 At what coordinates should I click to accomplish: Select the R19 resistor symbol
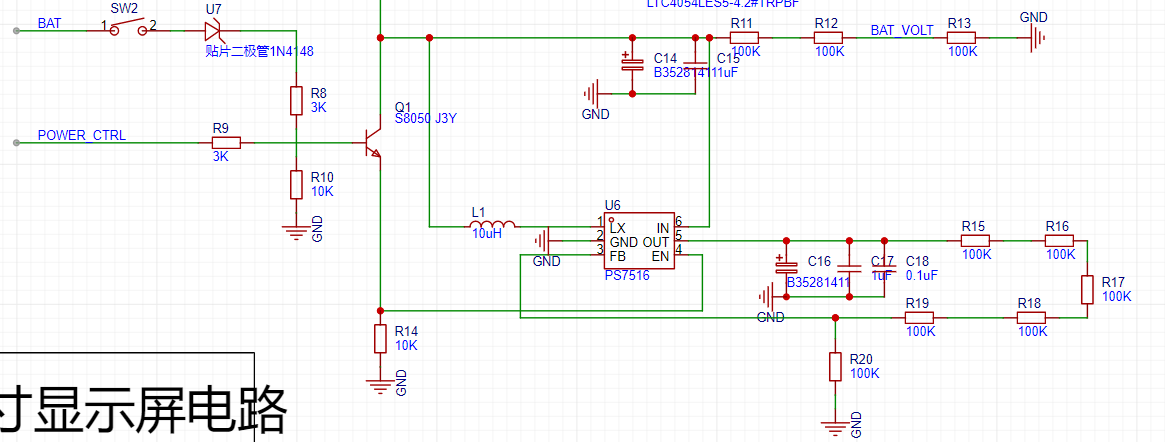click(x=919, y=318)
